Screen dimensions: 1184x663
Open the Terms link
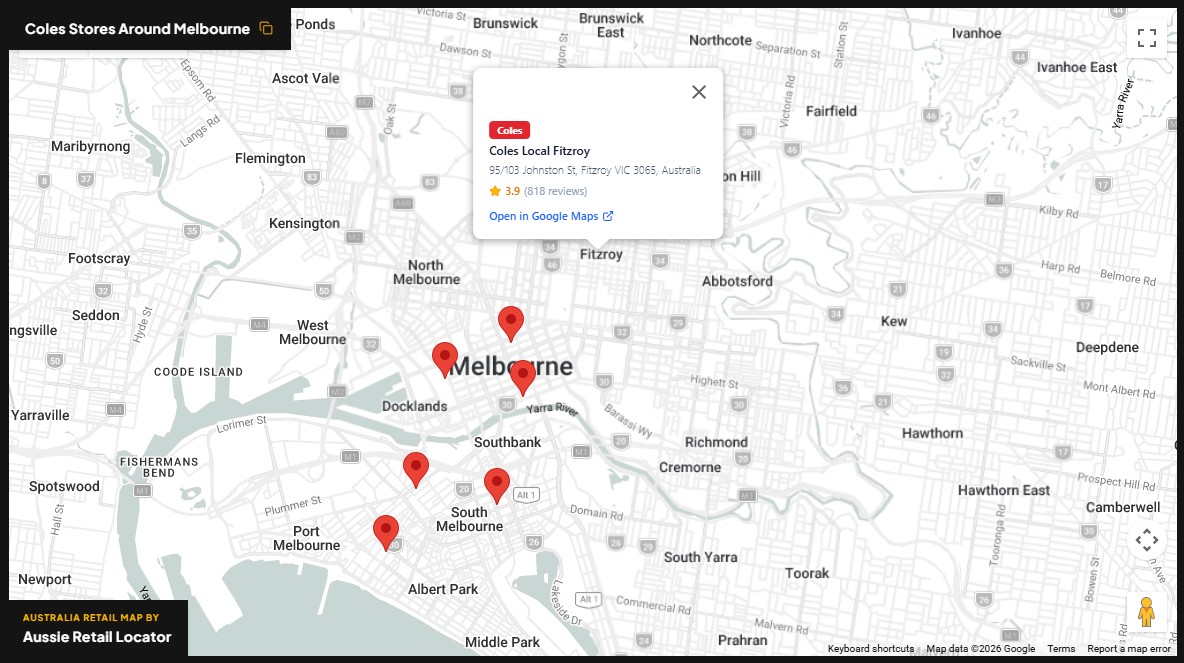pos(1061,649)
